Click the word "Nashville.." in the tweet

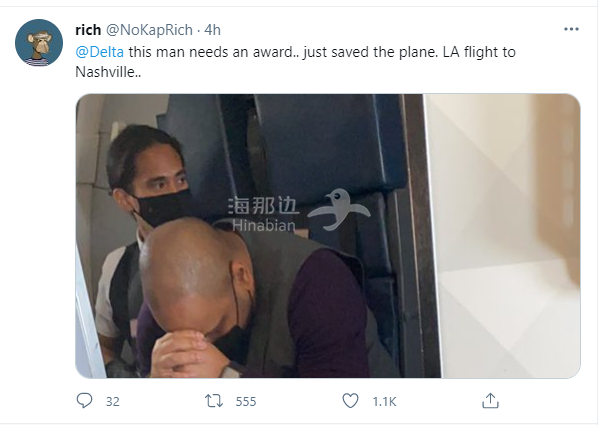(108, 72)
